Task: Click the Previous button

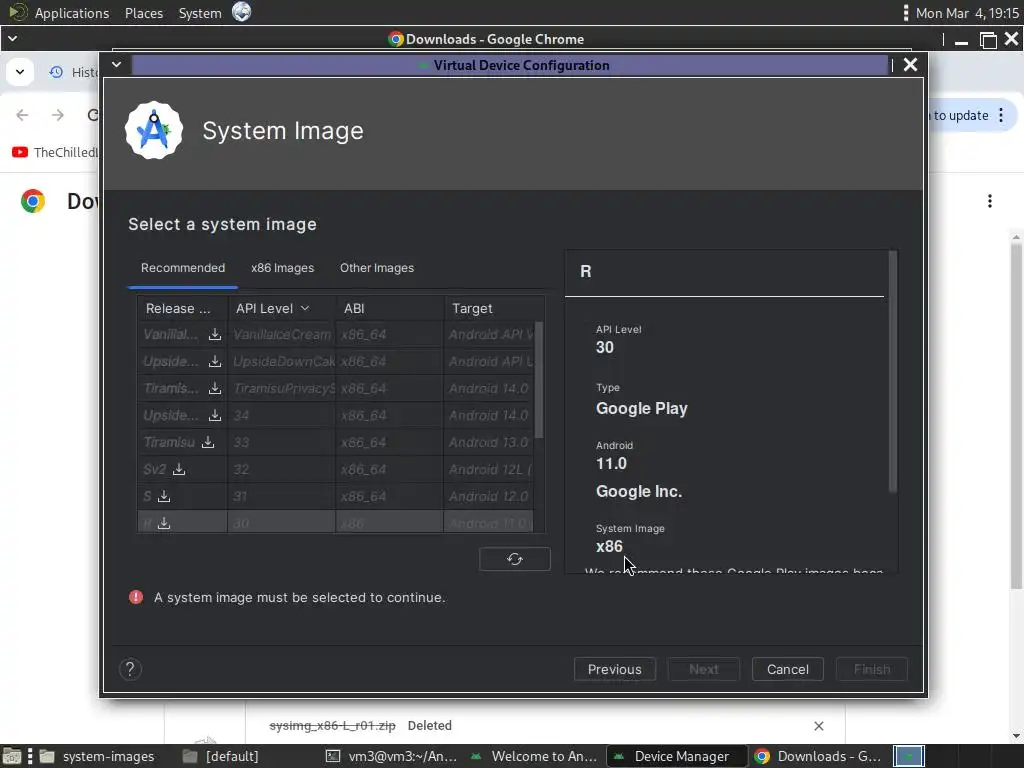Action: (x=615, y=669)
